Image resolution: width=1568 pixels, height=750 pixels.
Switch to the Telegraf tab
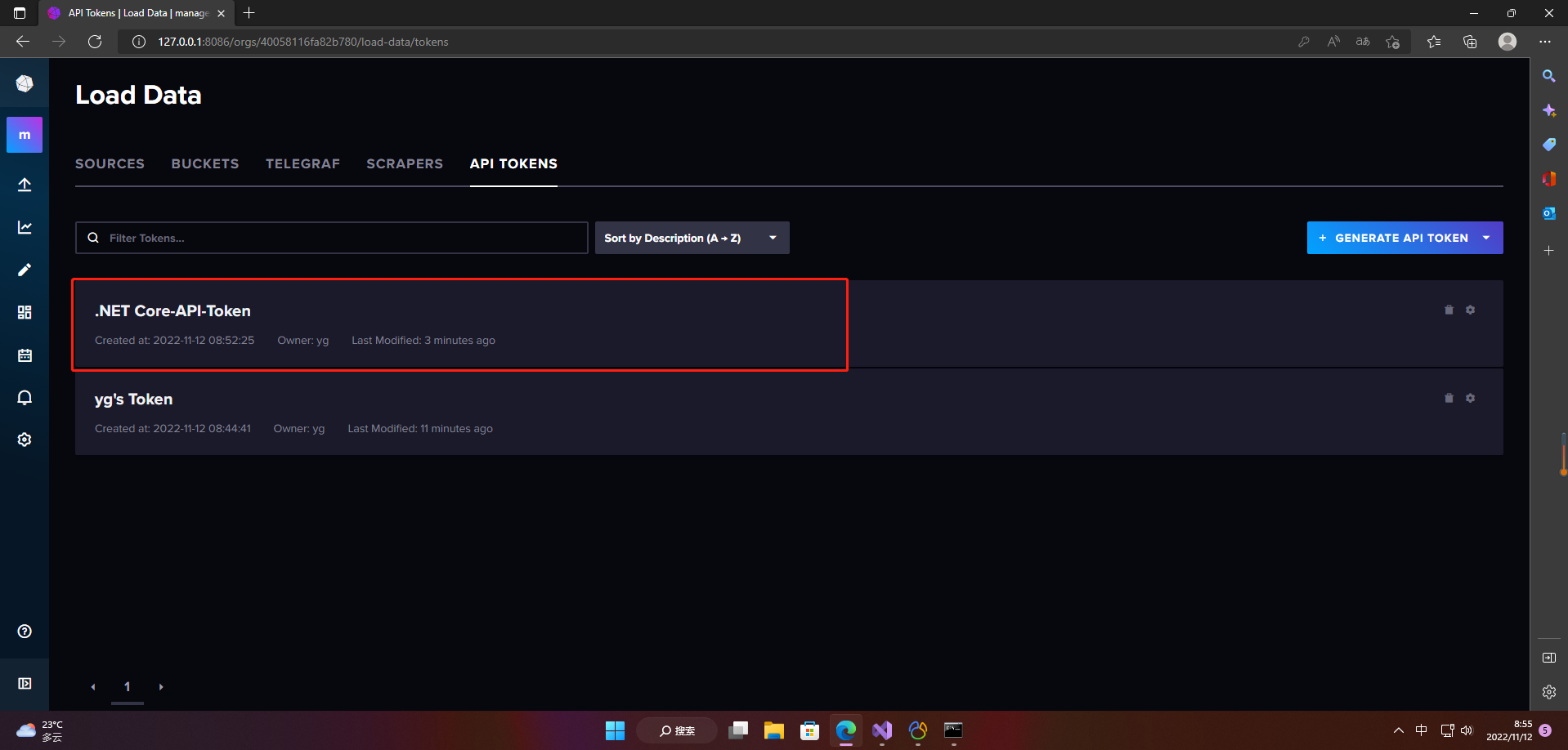click(302, 163)
